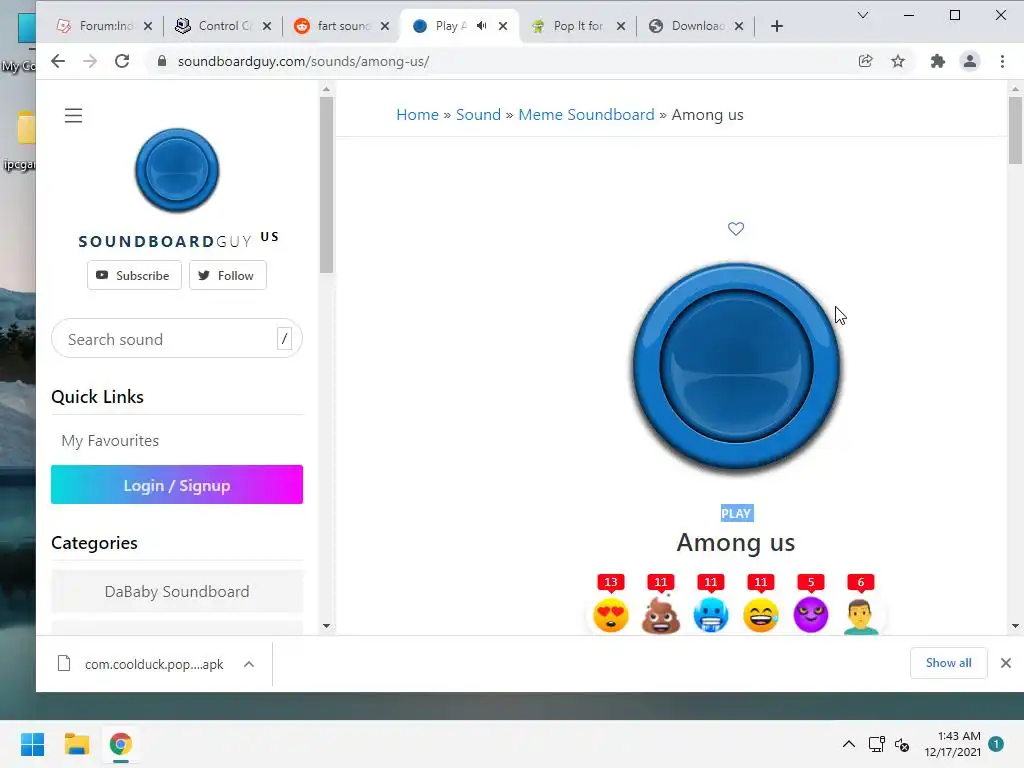Click the address bar URL

(303, 61)
